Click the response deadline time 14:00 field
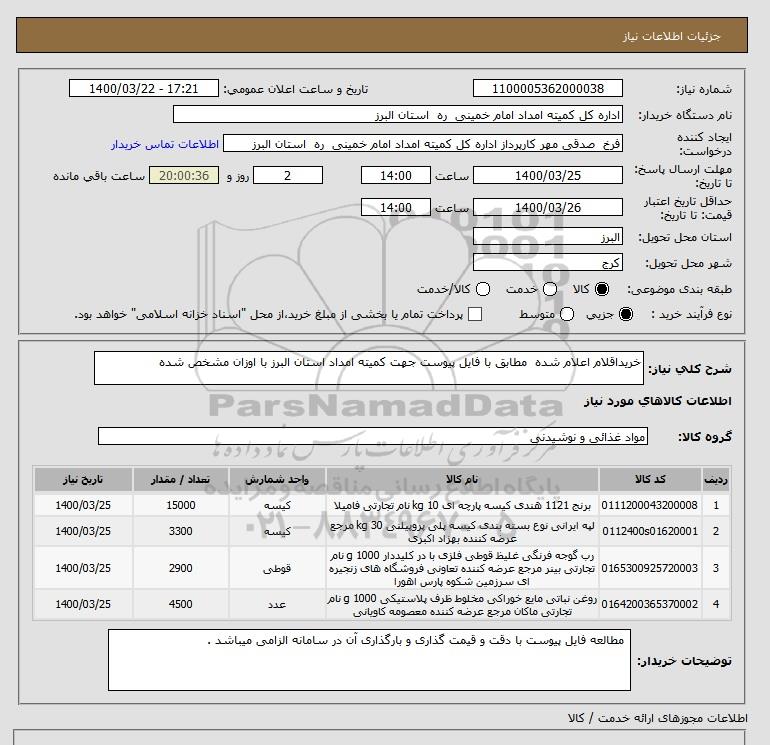770x745 pixels. (396, 175)
